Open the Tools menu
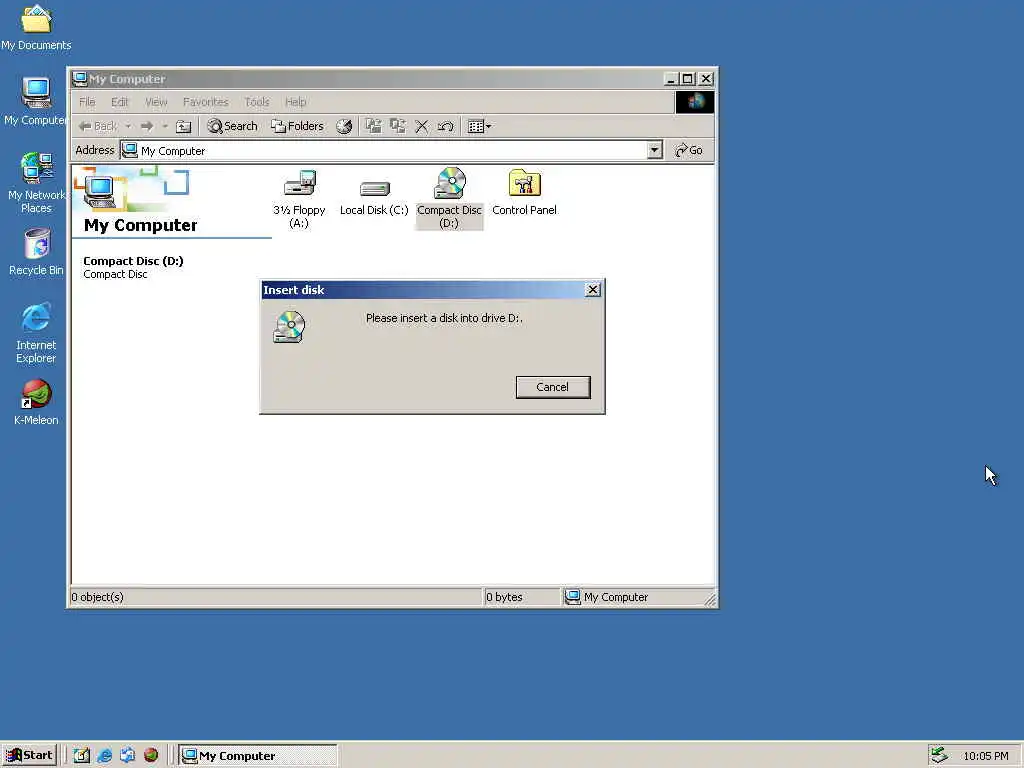 [x=257, y=102]
